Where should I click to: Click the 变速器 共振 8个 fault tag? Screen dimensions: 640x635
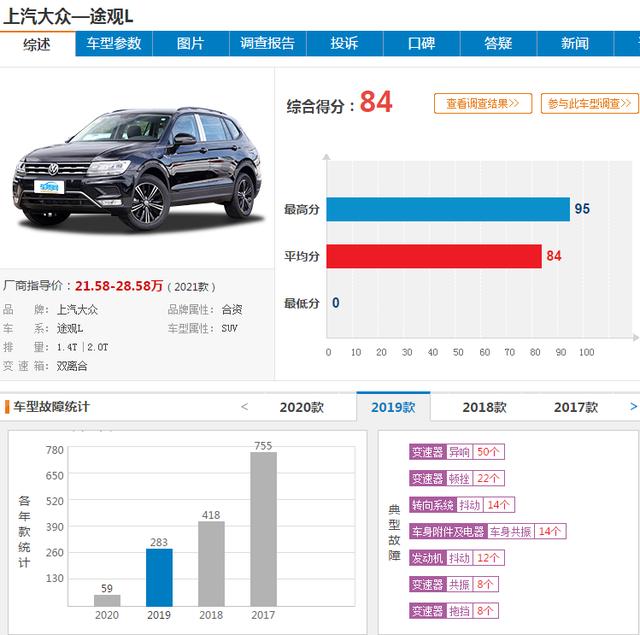coord(454,584)
